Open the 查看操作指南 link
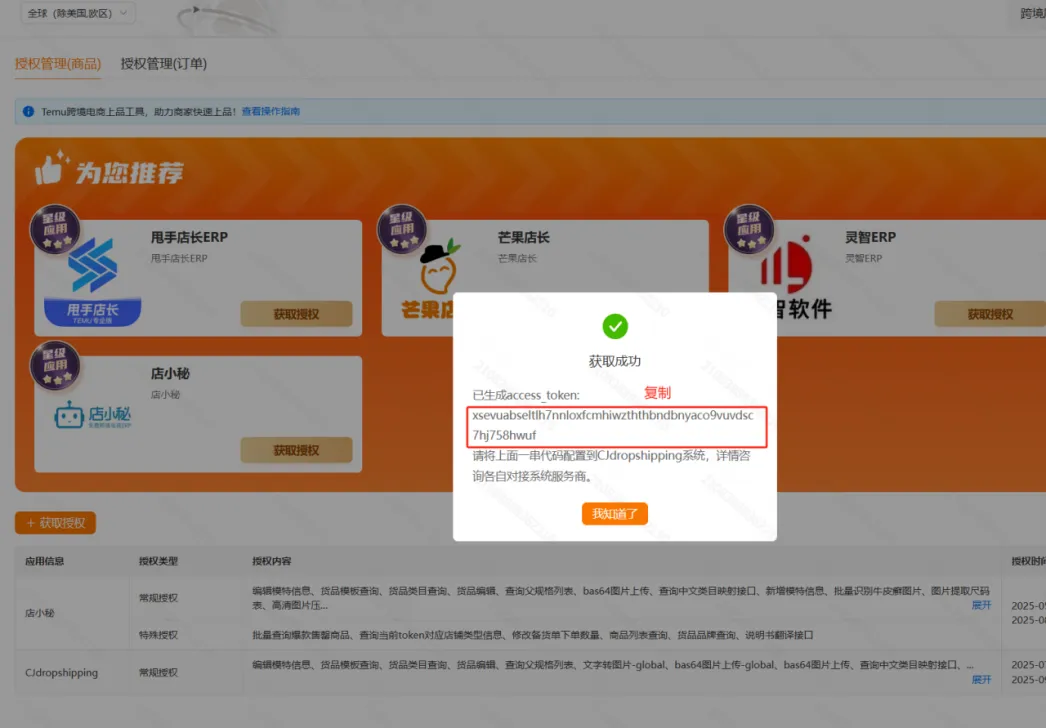 [x=270, y=111]
